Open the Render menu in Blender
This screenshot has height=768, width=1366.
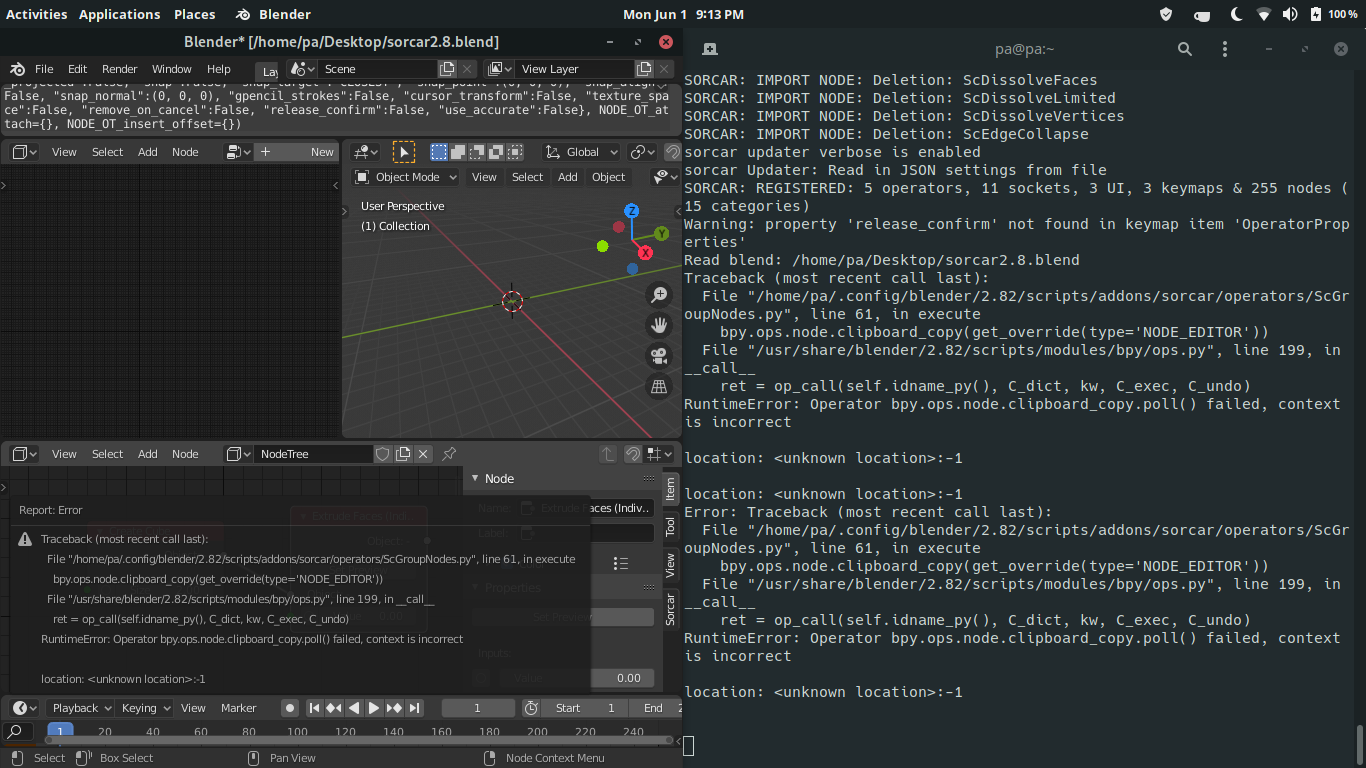120,69
